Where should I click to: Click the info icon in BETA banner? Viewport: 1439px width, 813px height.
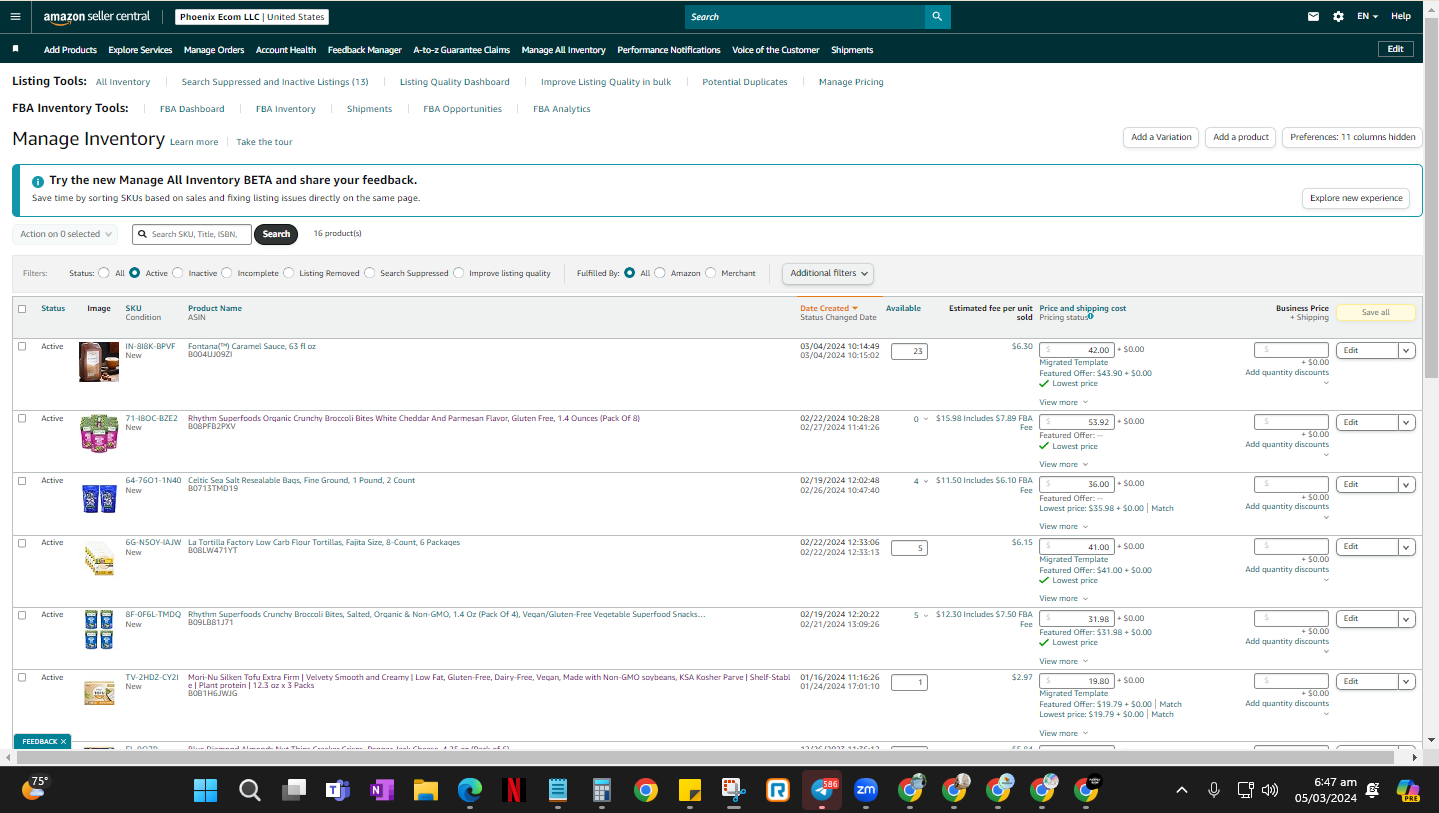pos(38,181)
